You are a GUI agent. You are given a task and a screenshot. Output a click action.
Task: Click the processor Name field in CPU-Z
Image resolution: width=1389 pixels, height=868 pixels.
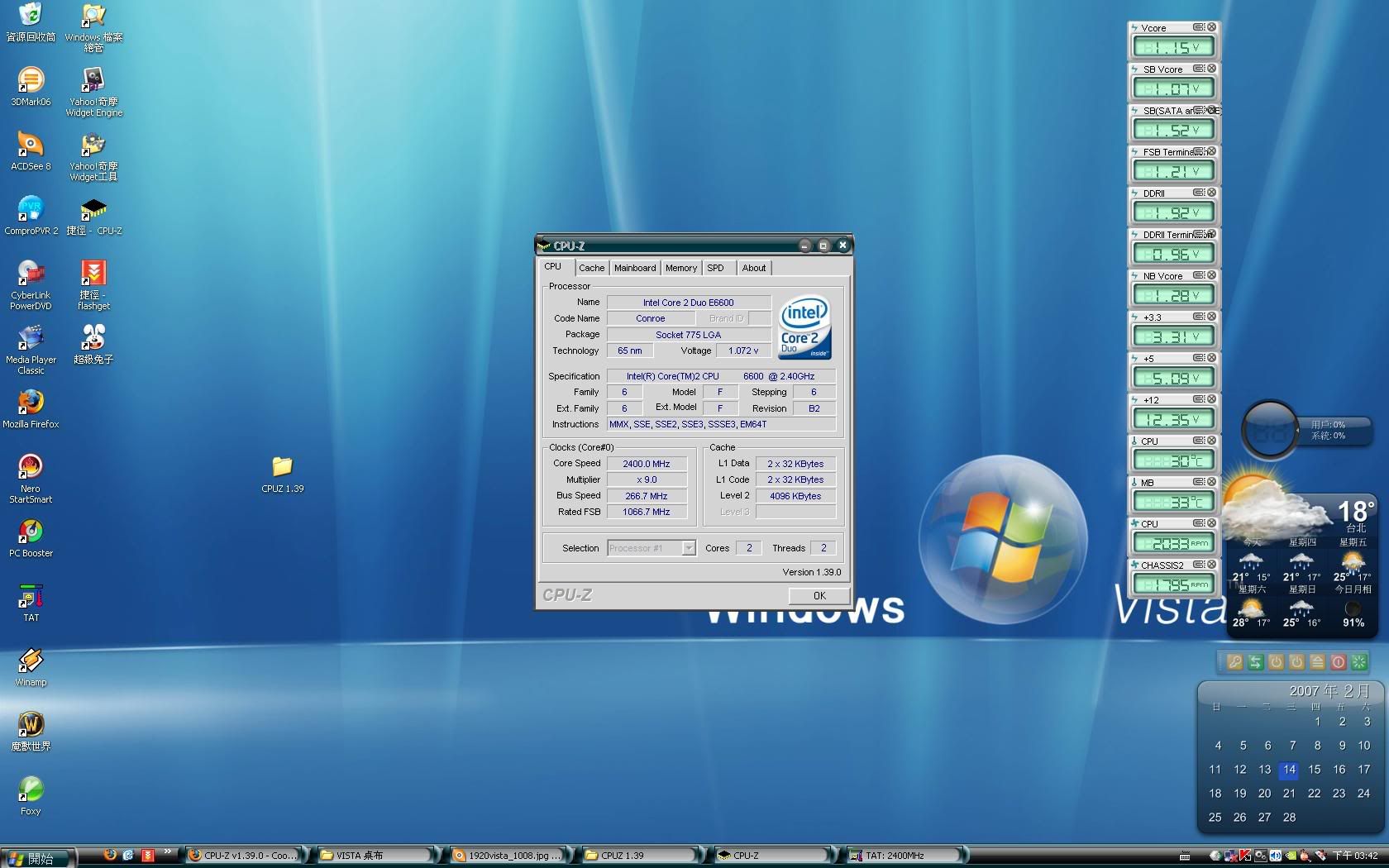pos(689,303)
